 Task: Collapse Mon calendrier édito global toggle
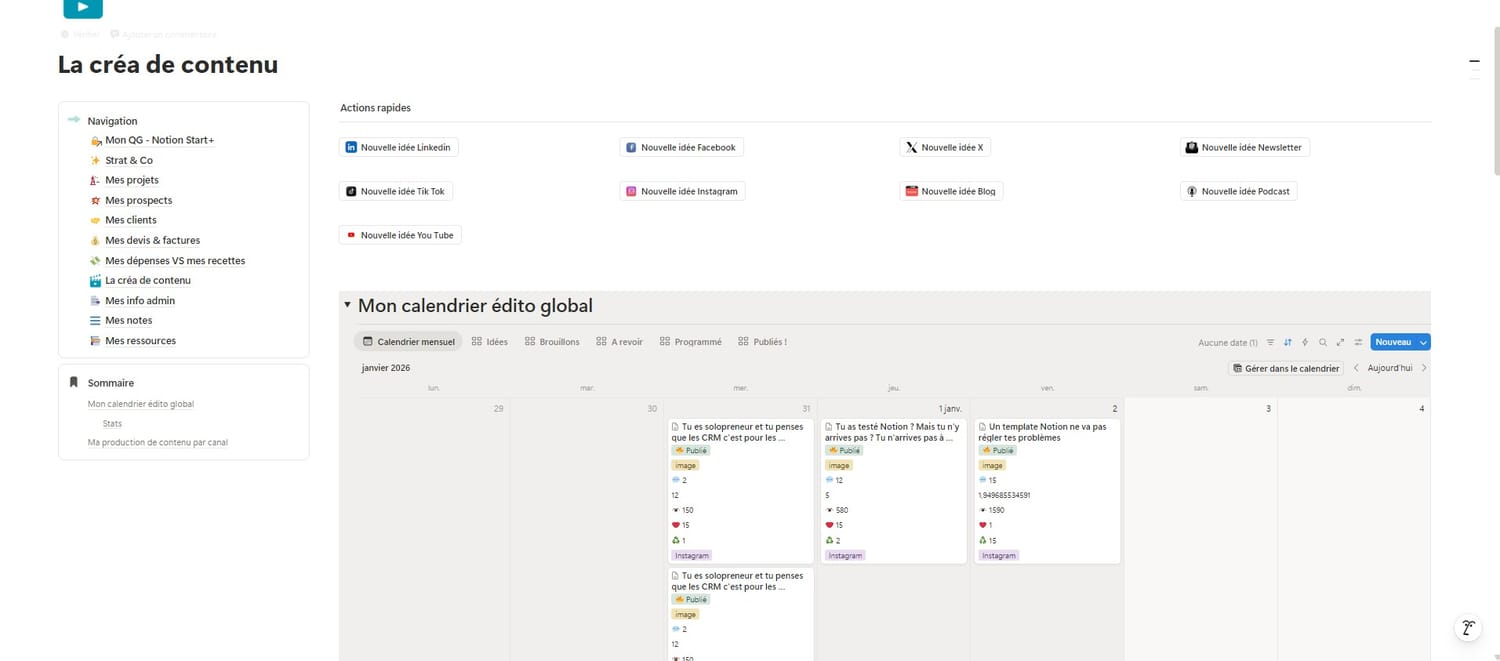point(347,305)
